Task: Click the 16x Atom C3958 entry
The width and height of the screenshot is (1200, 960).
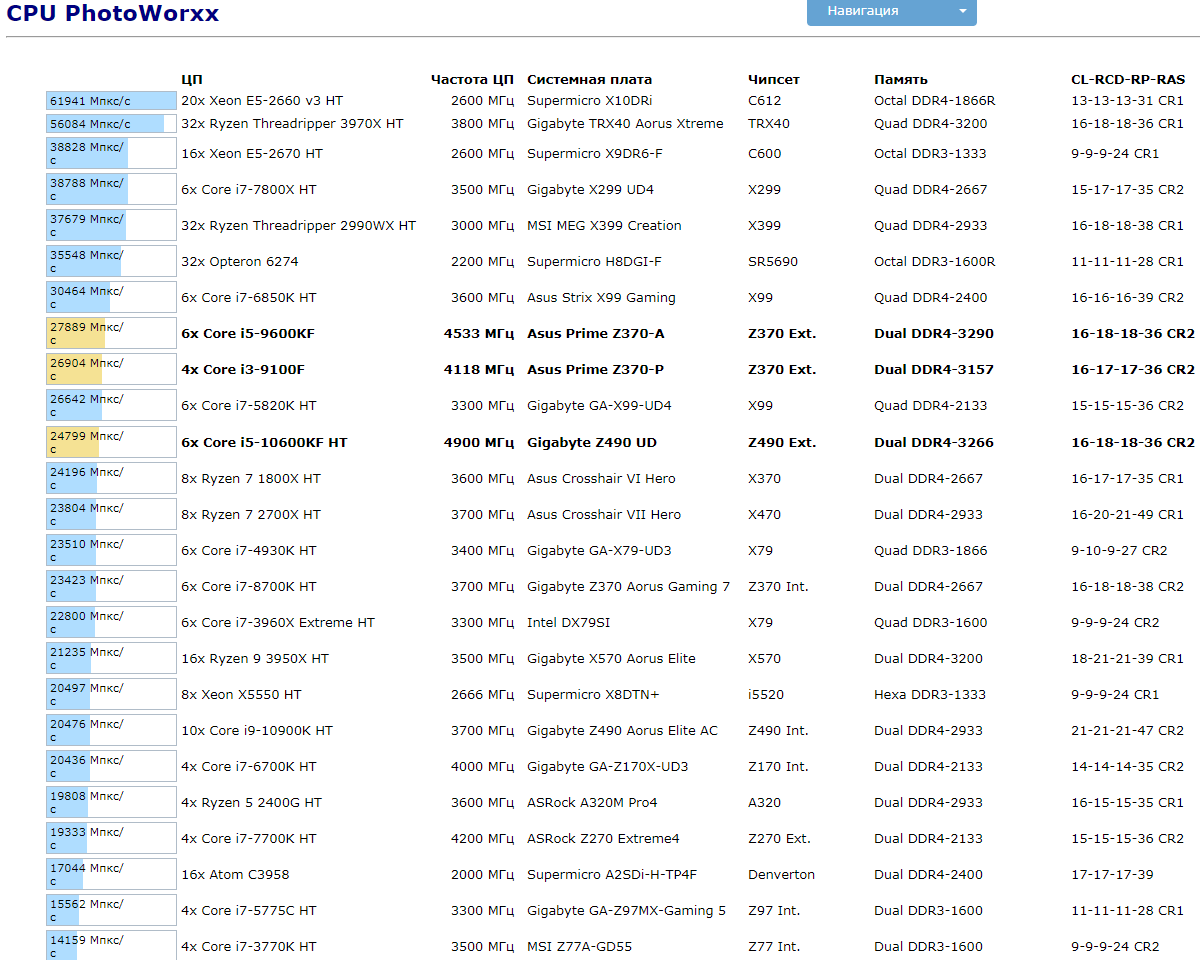Action: coord(235,875)
